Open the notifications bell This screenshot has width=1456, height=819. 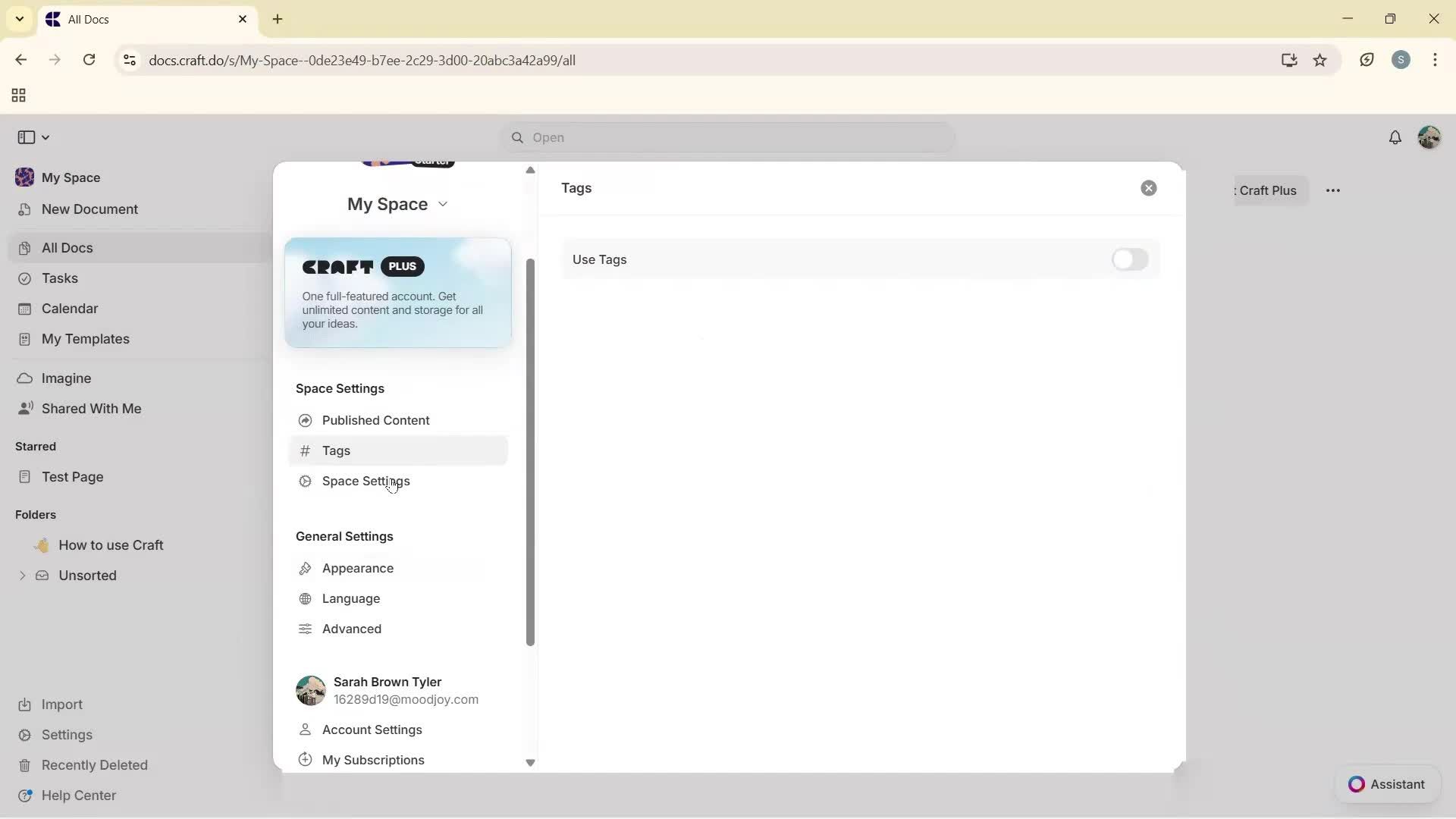tap(1396, 137)
